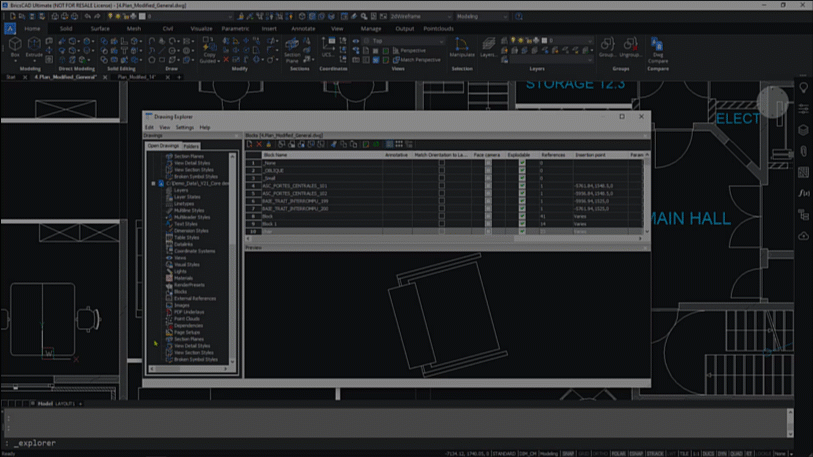Open the Attachments paperclip side panel

point(803,151)
